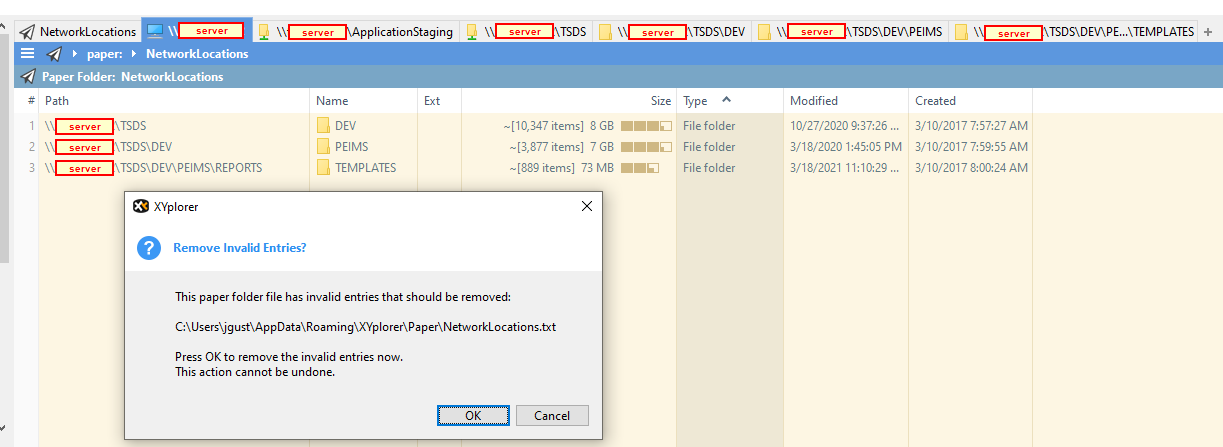This screenshot has height=447, width=1223.
Task: Confirm removal with OK button
Action: 474,415
